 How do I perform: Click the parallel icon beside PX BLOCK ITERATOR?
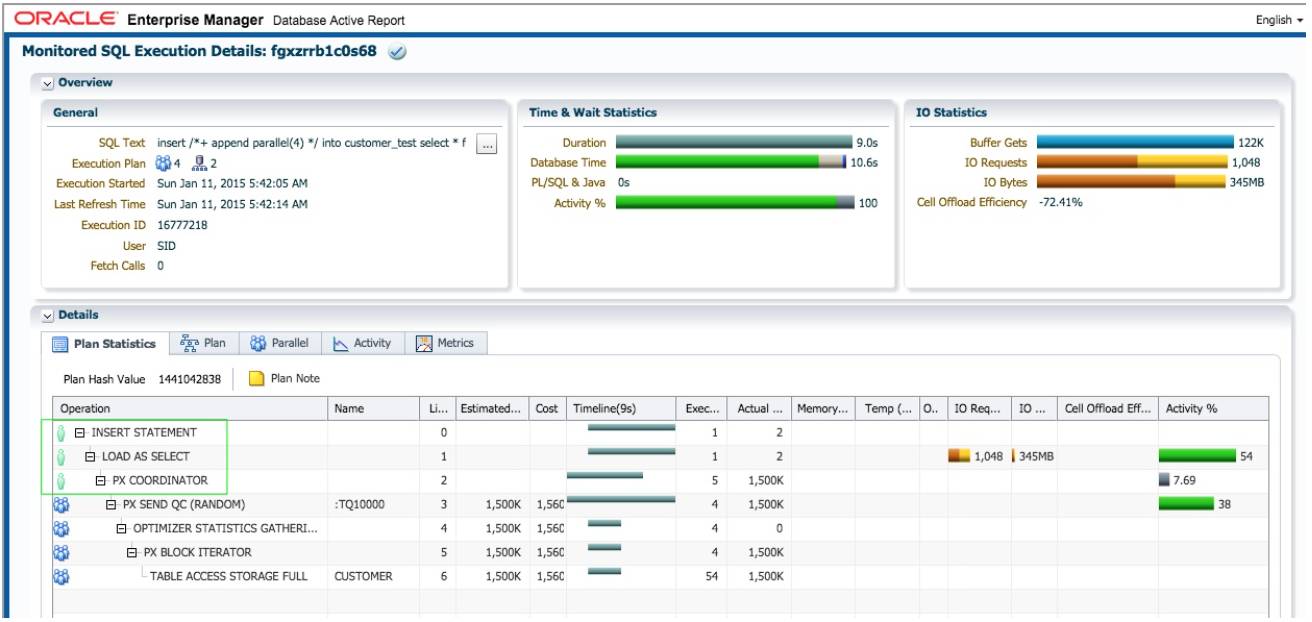tap(60, 553)
